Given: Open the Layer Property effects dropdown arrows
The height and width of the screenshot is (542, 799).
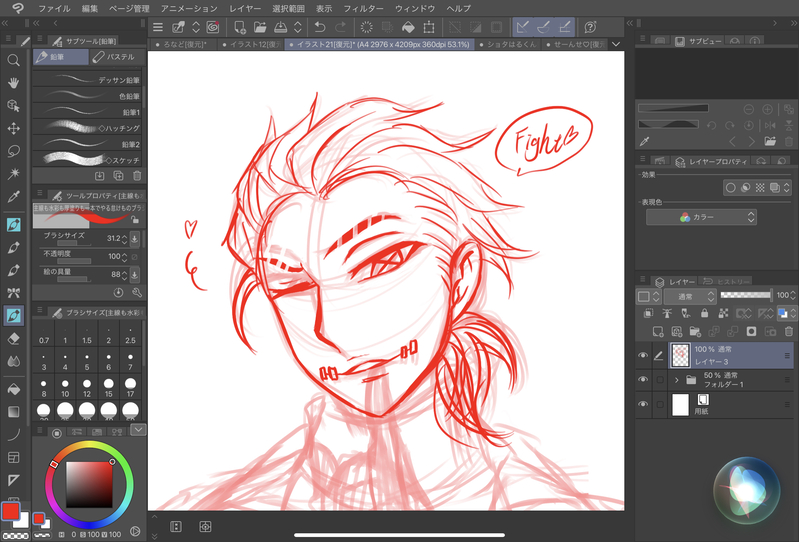Looking at the screenshot, I should (787, 187).
